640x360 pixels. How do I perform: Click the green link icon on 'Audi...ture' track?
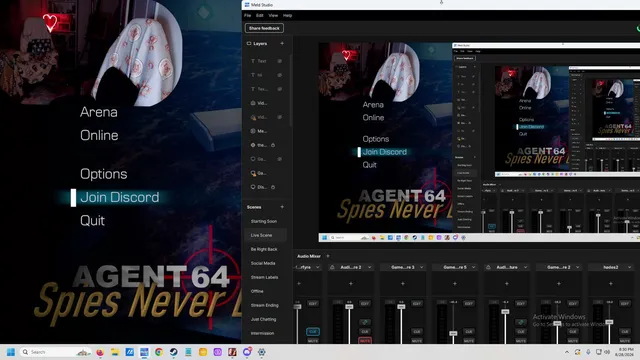click(521, 322)
